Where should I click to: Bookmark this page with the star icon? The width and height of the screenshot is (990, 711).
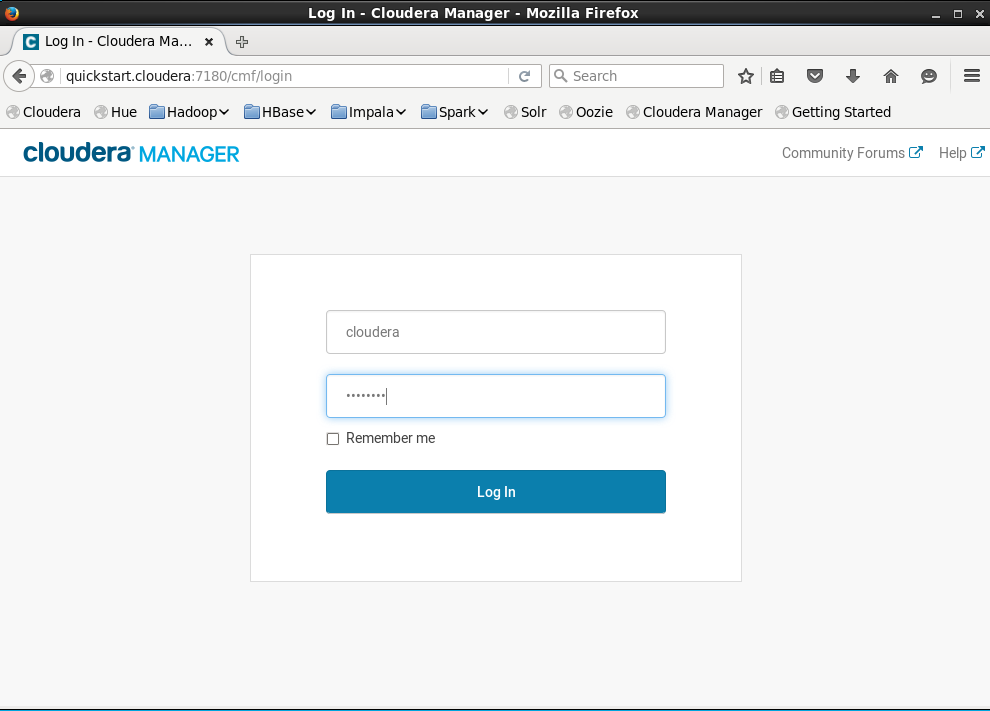[746, 76]
